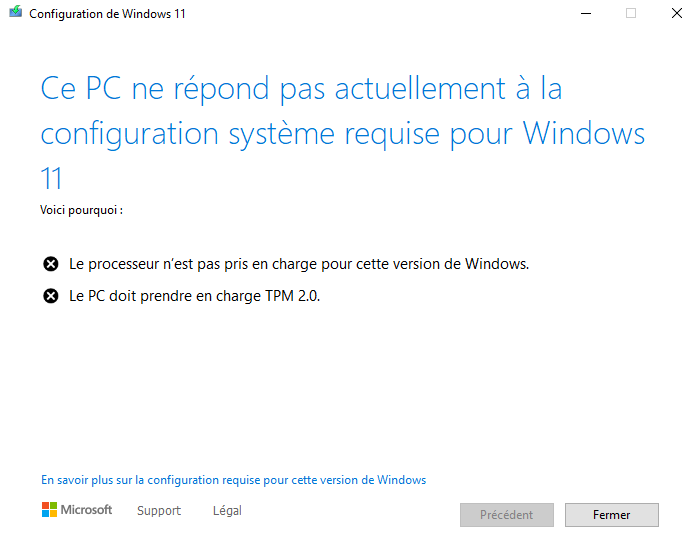Image resolution: width=700 pixels, height=552 pixels.
Task: Click the four-color Microsoft logo squares
Action: point(50,510)
